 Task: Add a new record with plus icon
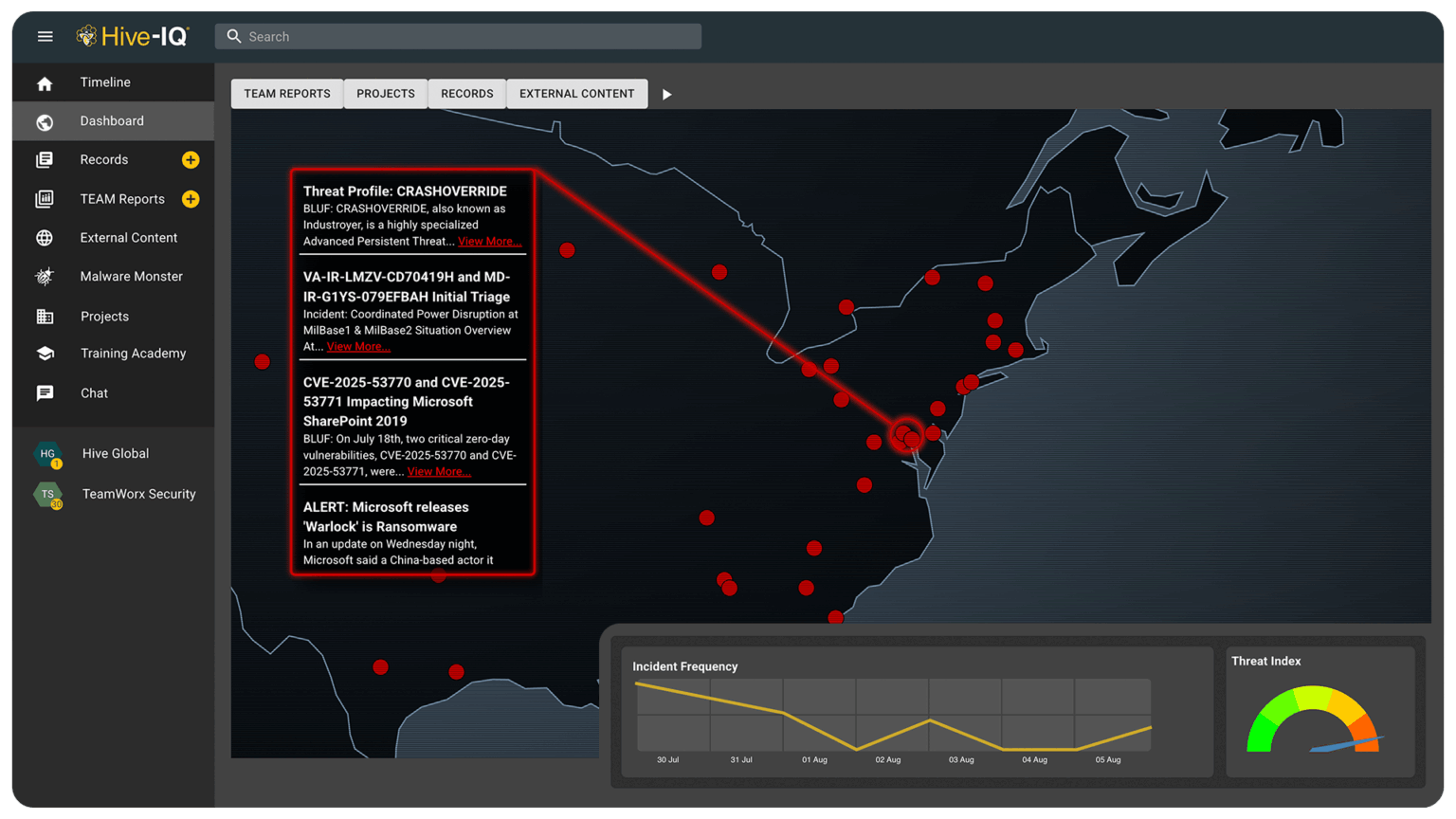(191, 160)
